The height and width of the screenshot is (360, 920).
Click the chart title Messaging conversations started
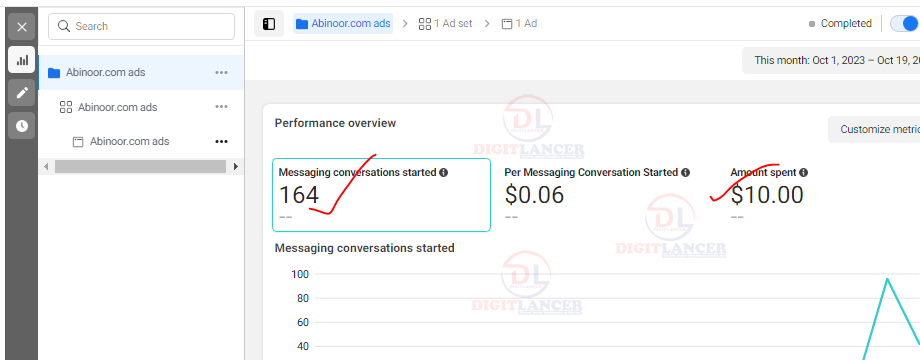coord(364,248)
